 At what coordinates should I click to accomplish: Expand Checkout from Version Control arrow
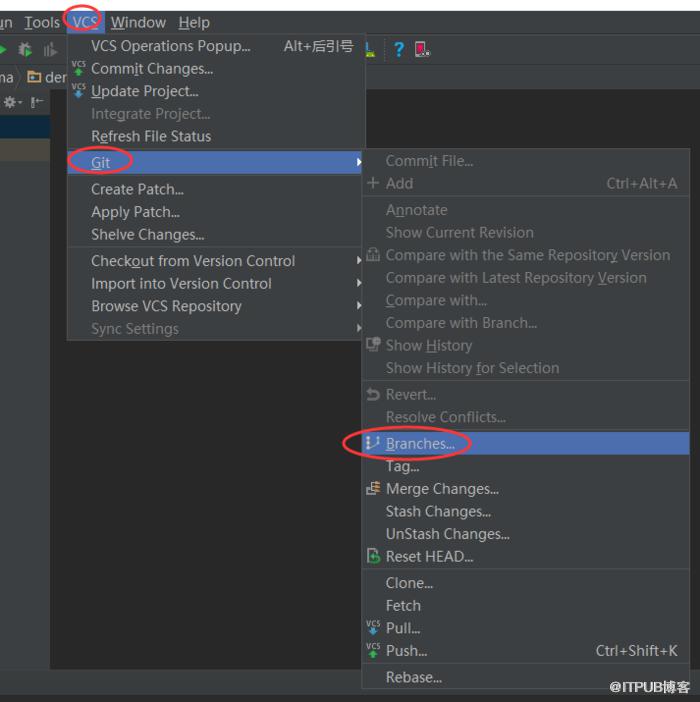359,261
